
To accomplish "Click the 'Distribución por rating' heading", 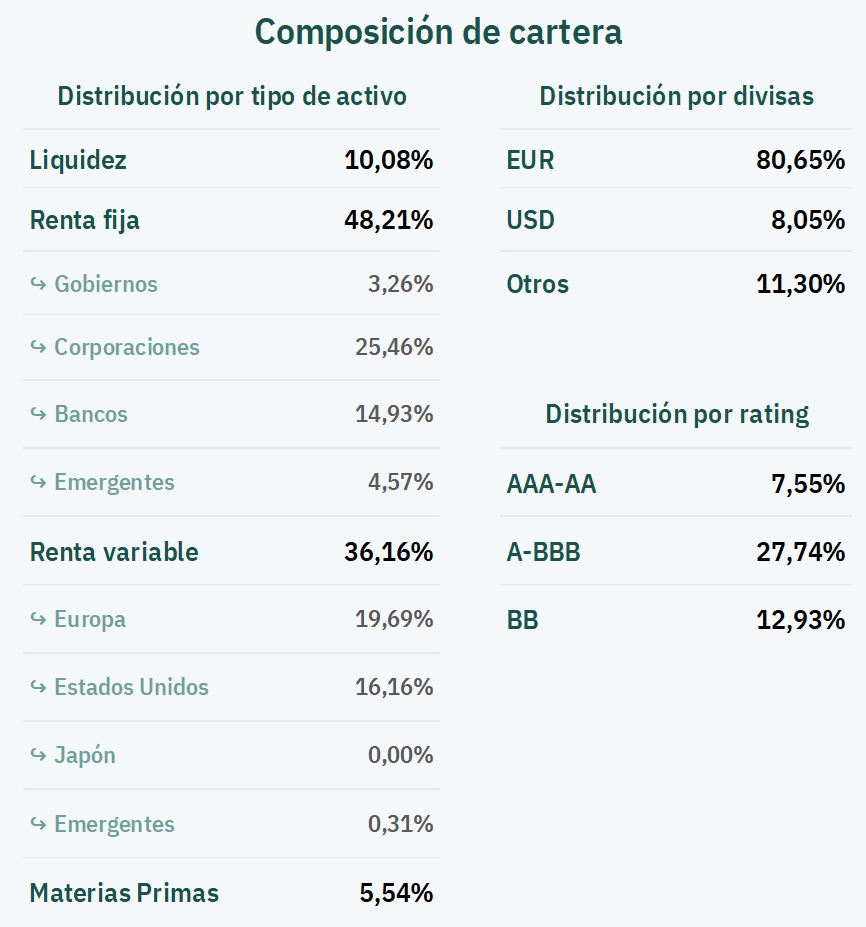I will pos(677,414).
